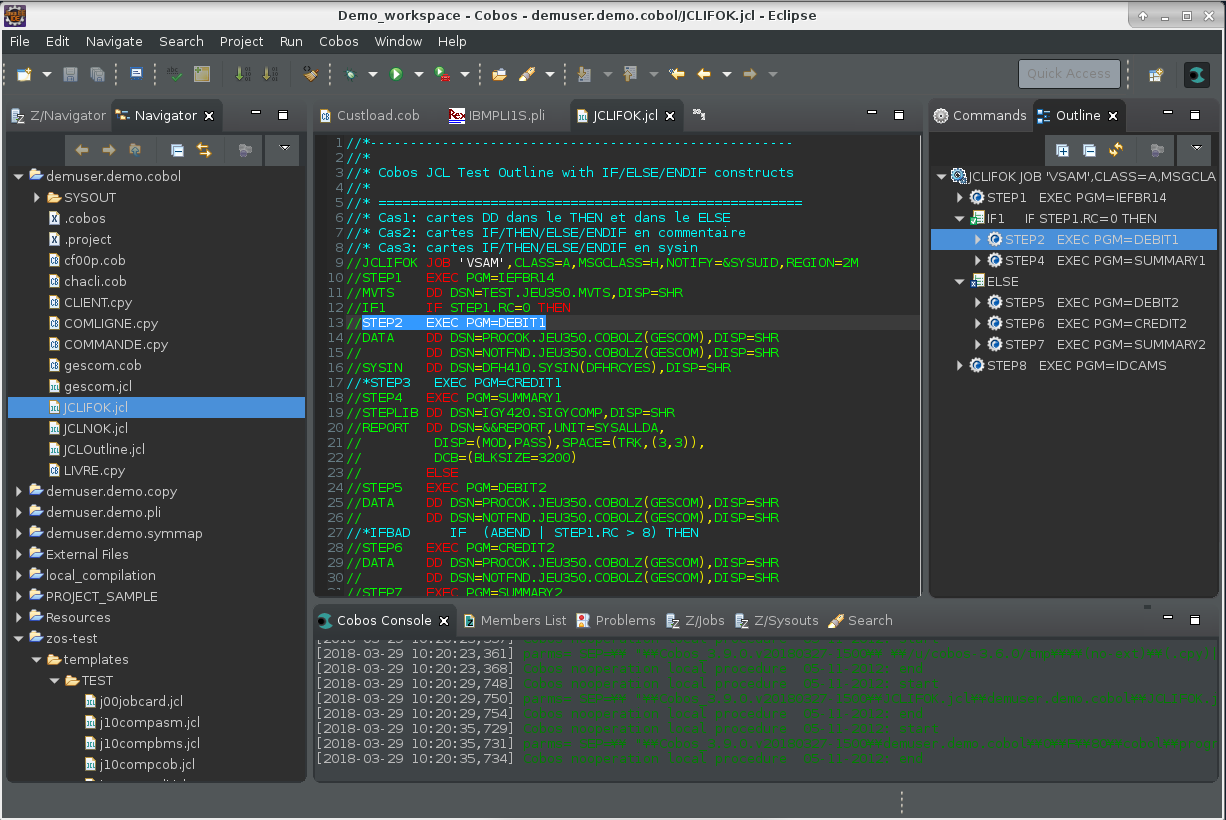The height and width of the screenshot is (820, 1226).
Task: Click Expand All in Outline toolbar
Action: [1063, 150]
